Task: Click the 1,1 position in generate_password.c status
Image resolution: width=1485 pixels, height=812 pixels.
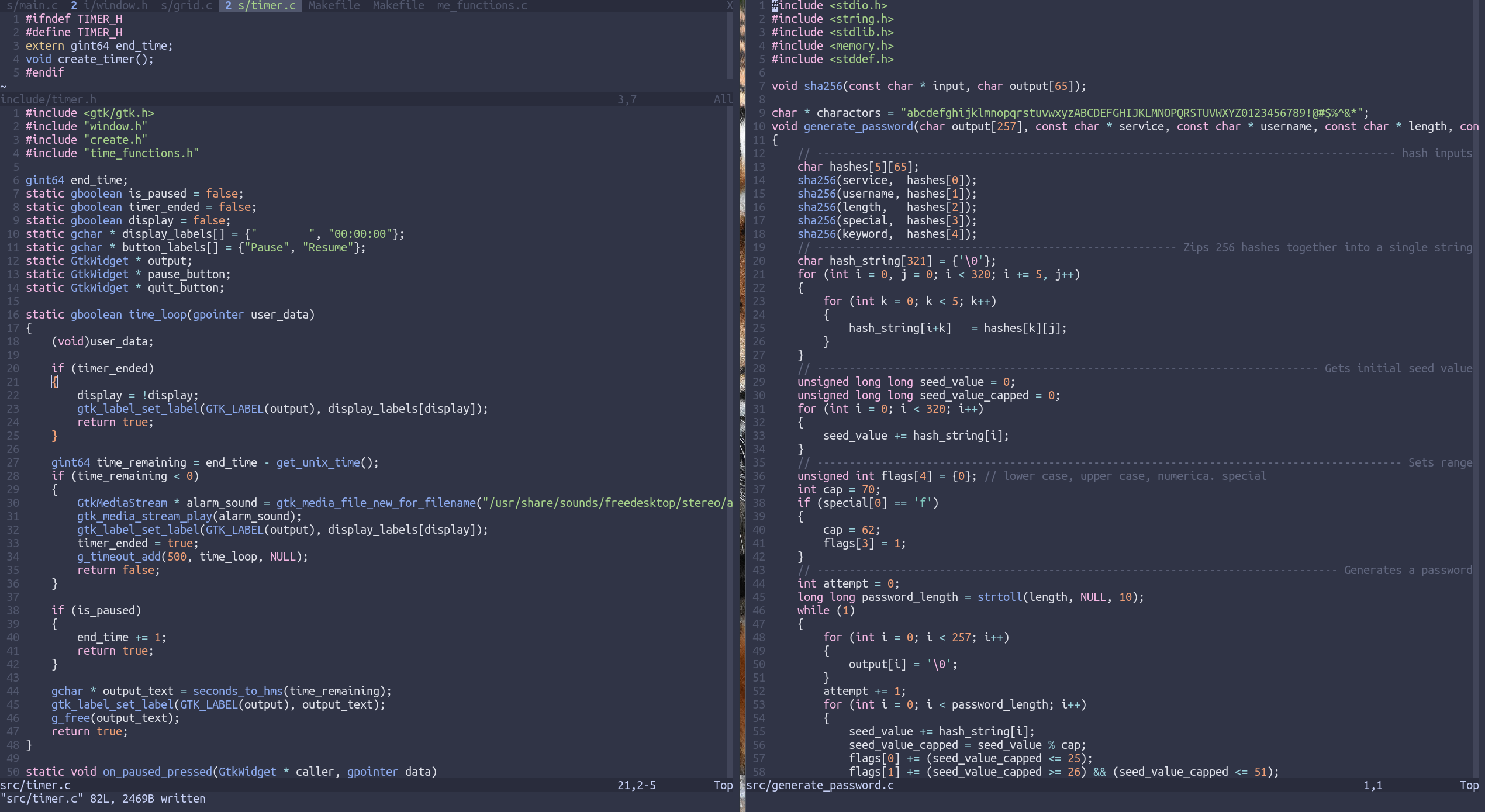Action: [1373, 785]
